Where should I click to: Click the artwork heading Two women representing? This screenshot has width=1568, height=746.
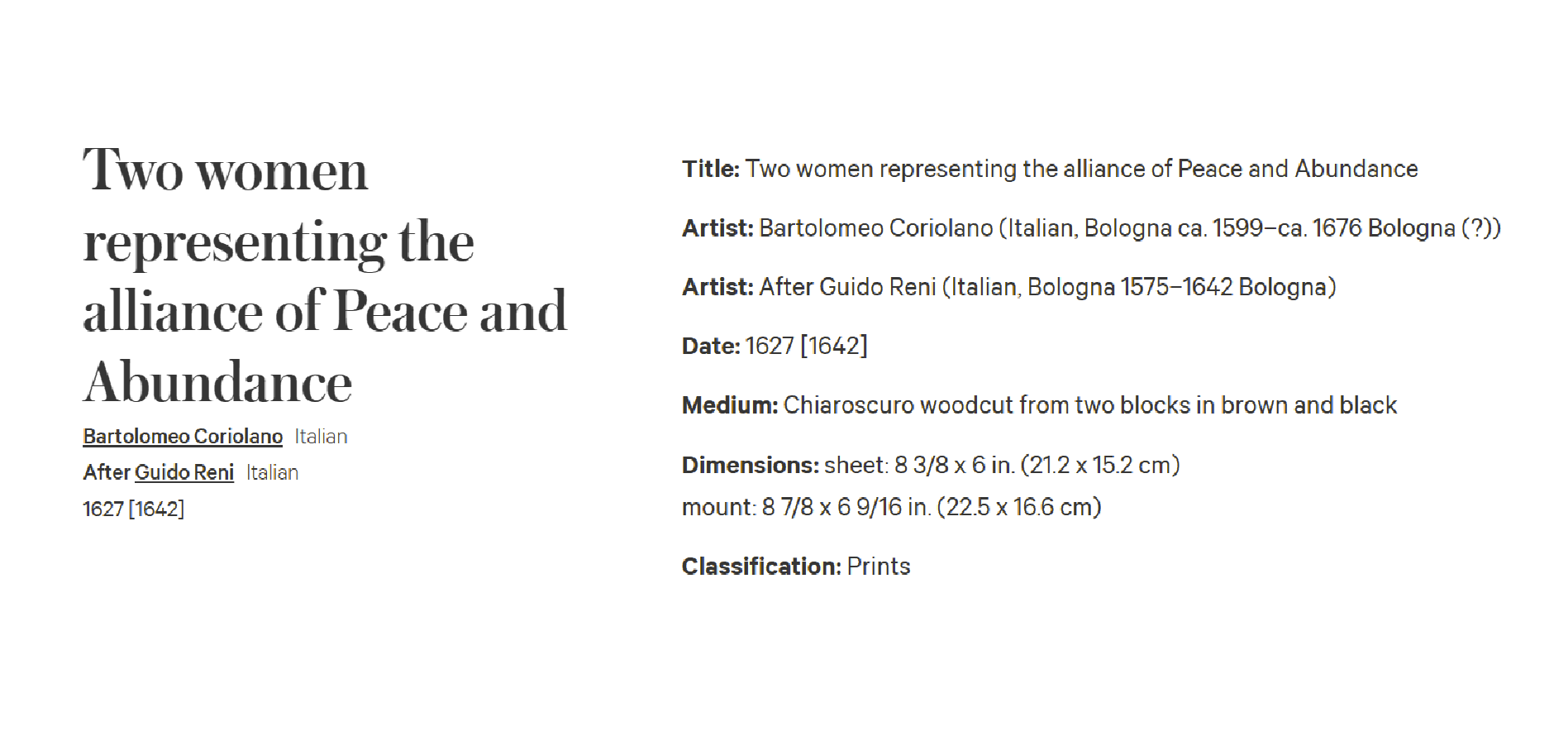[x=325, y=275]
